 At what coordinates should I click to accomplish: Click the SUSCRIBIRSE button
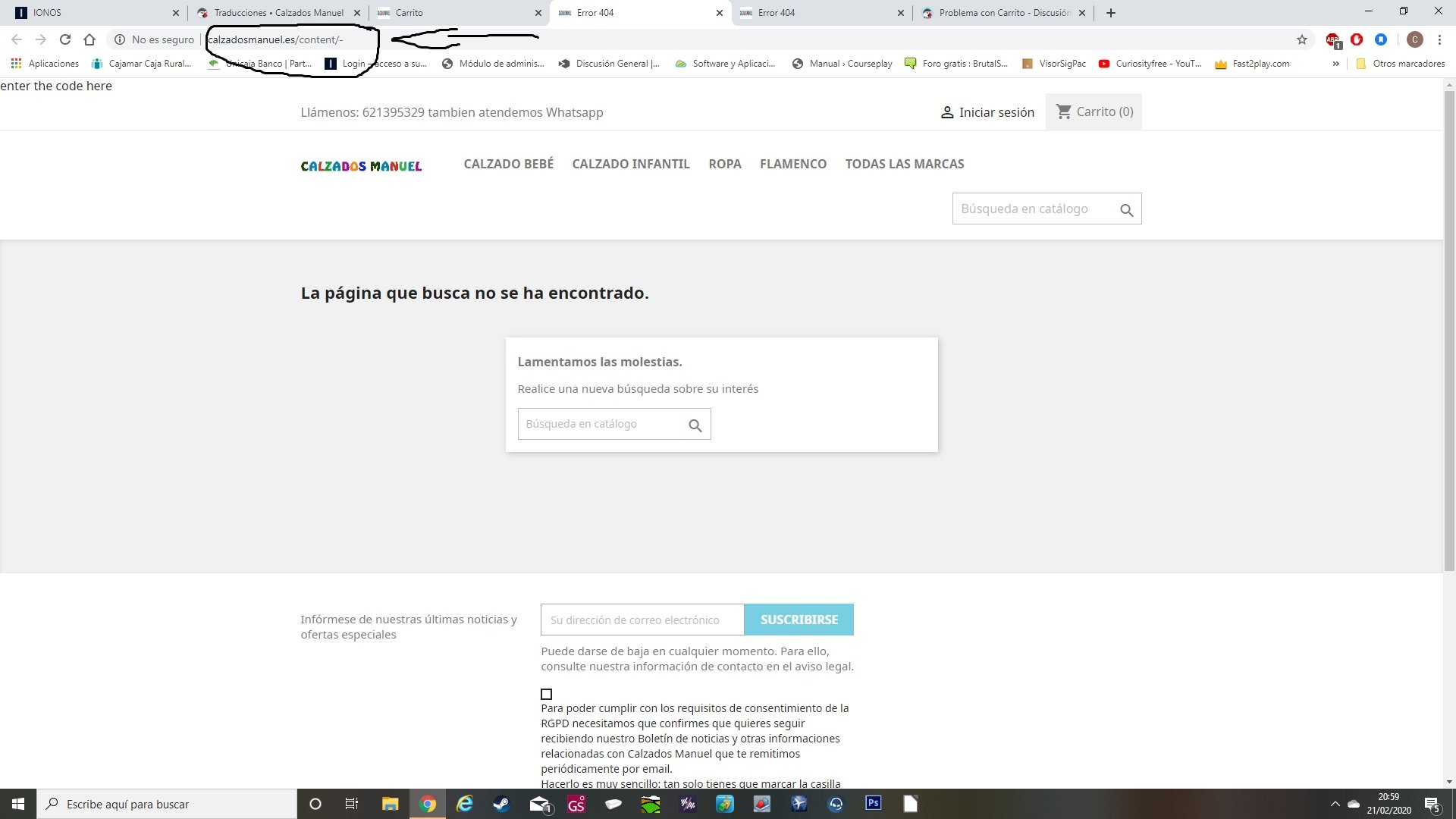pyautogui.click(x=799, y=620)
